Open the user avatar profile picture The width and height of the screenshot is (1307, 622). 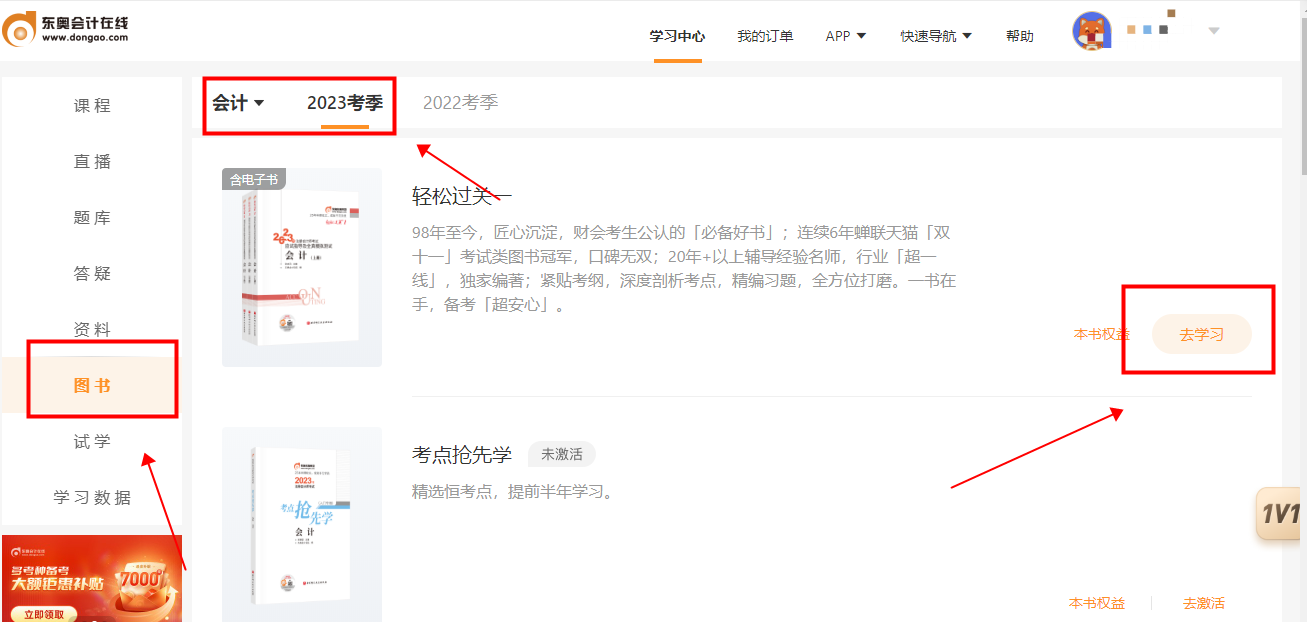1091,31
